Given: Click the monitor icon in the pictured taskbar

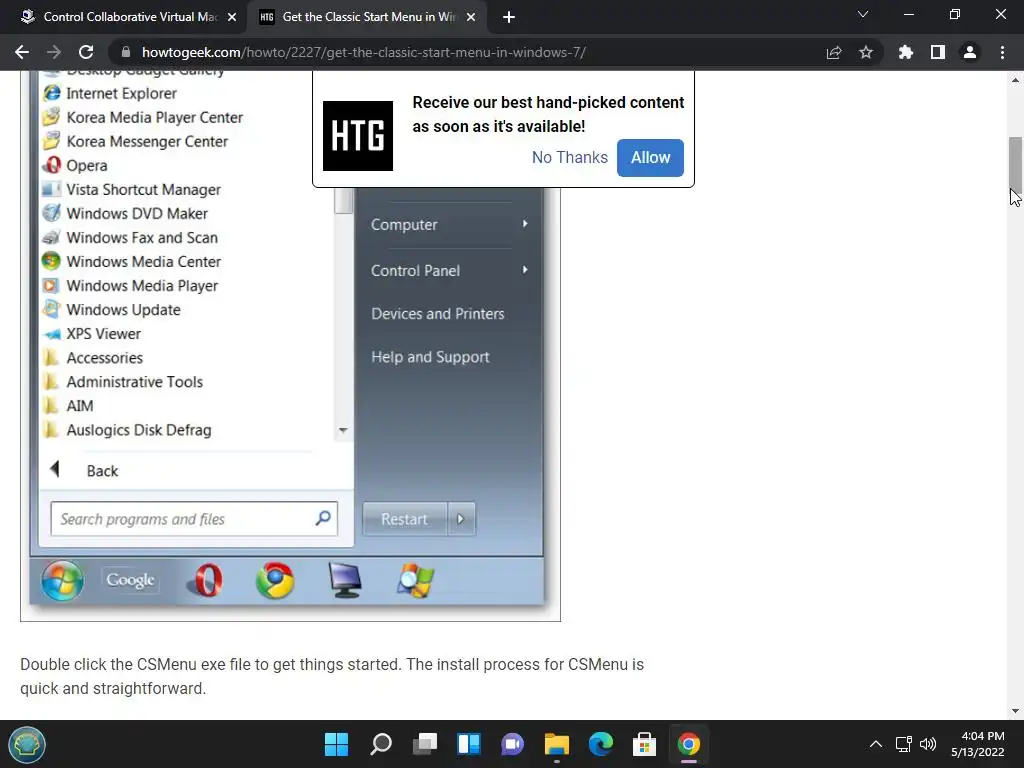Looking at the screenshot, I should pos(345,580).
